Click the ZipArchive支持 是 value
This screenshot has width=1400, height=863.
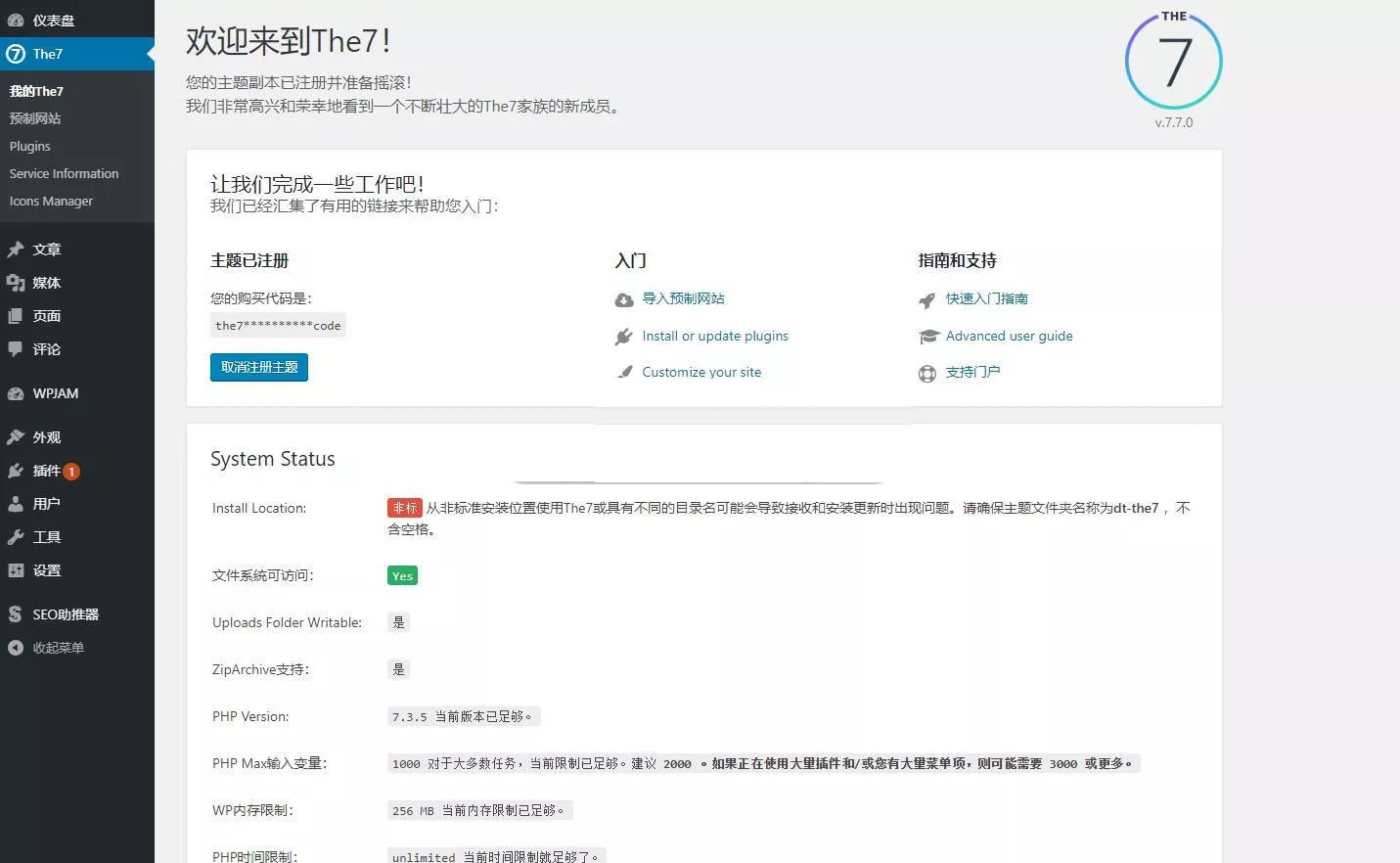(x=398, y=669)
